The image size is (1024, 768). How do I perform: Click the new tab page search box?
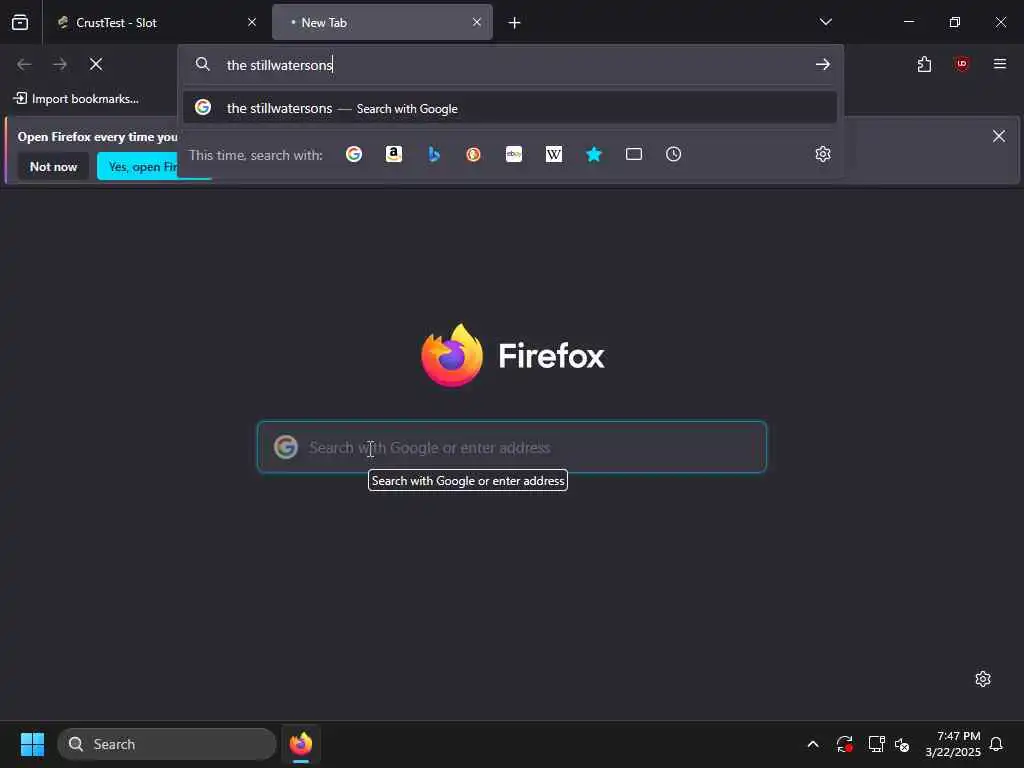point(512,447)
